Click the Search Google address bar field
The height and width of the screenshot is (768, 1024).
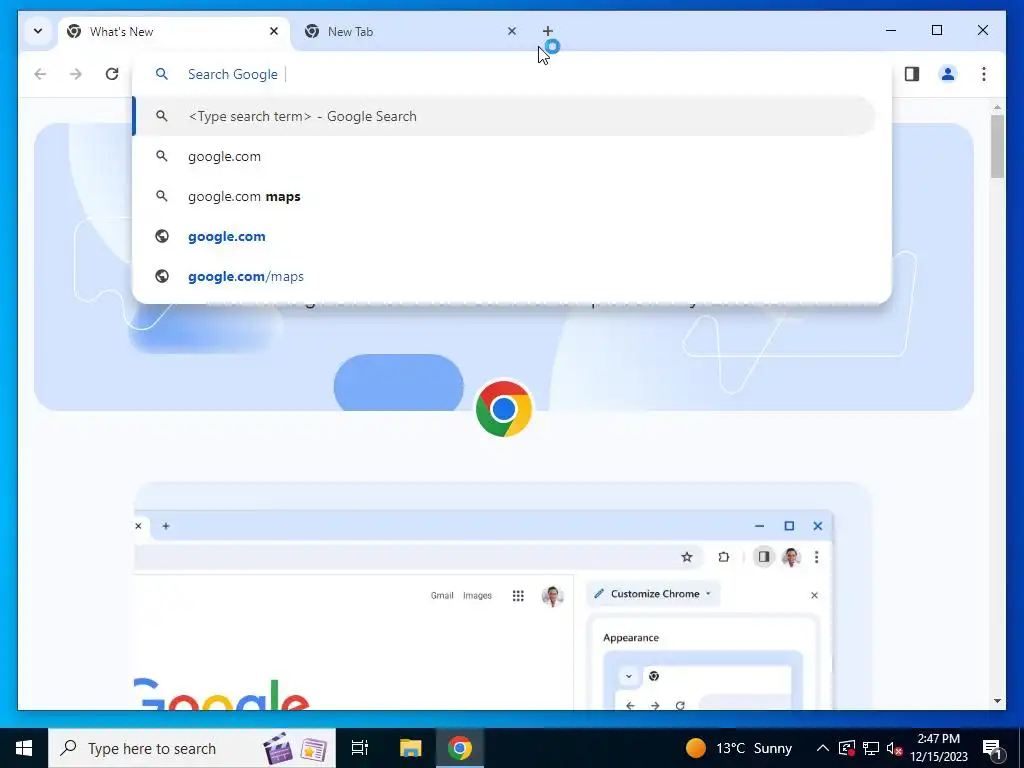click(511, 74)
